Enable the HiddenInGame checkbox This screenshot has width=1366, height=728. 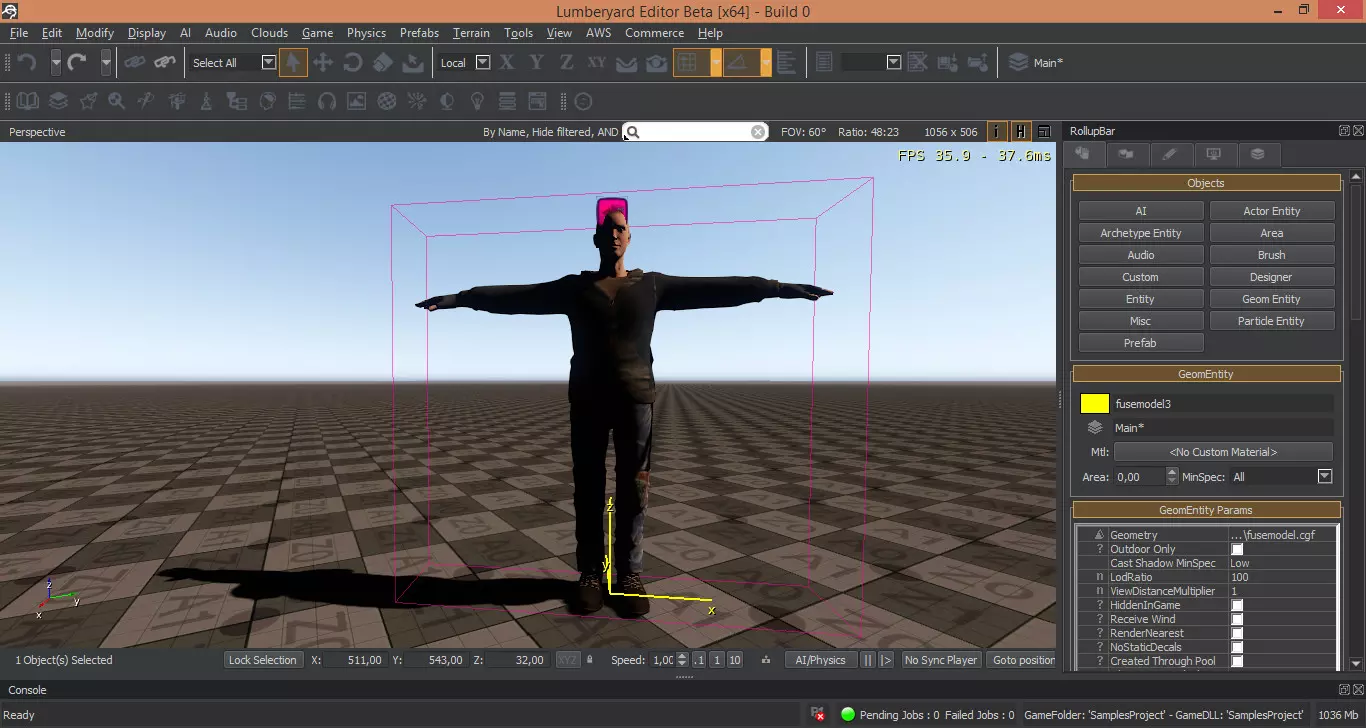tap(1237, 605)
